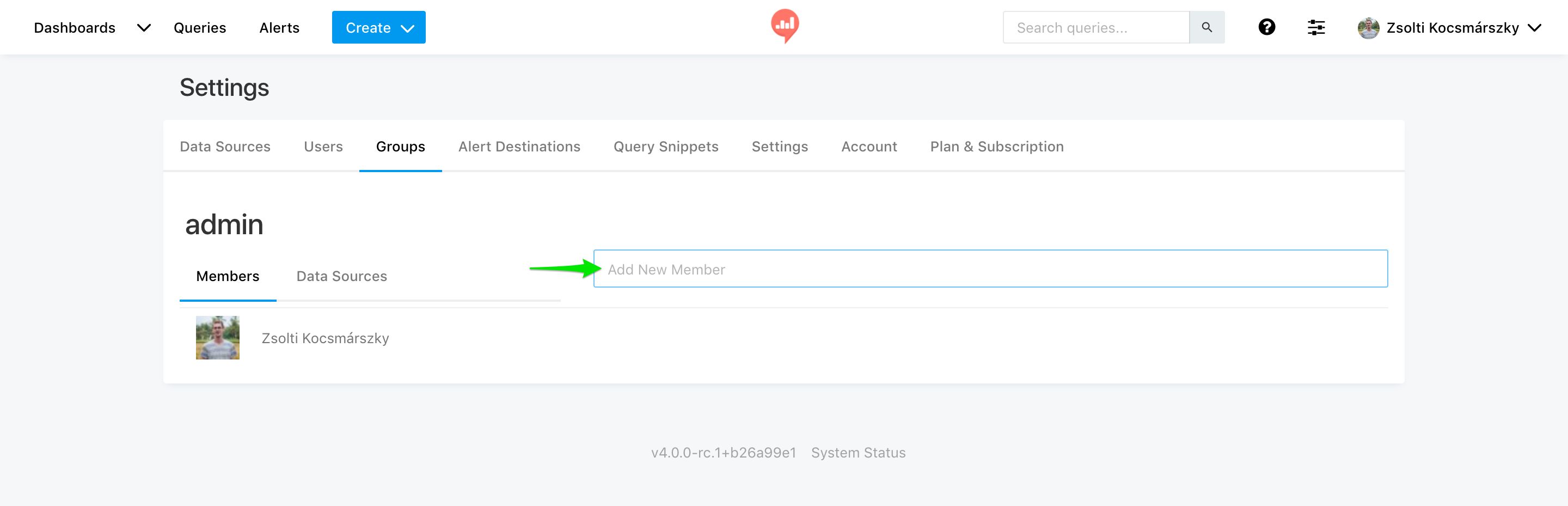The height and width of the screenshot is (506, 1568).
Task: Click the System Status link
Action: click(x=857, y=453)
